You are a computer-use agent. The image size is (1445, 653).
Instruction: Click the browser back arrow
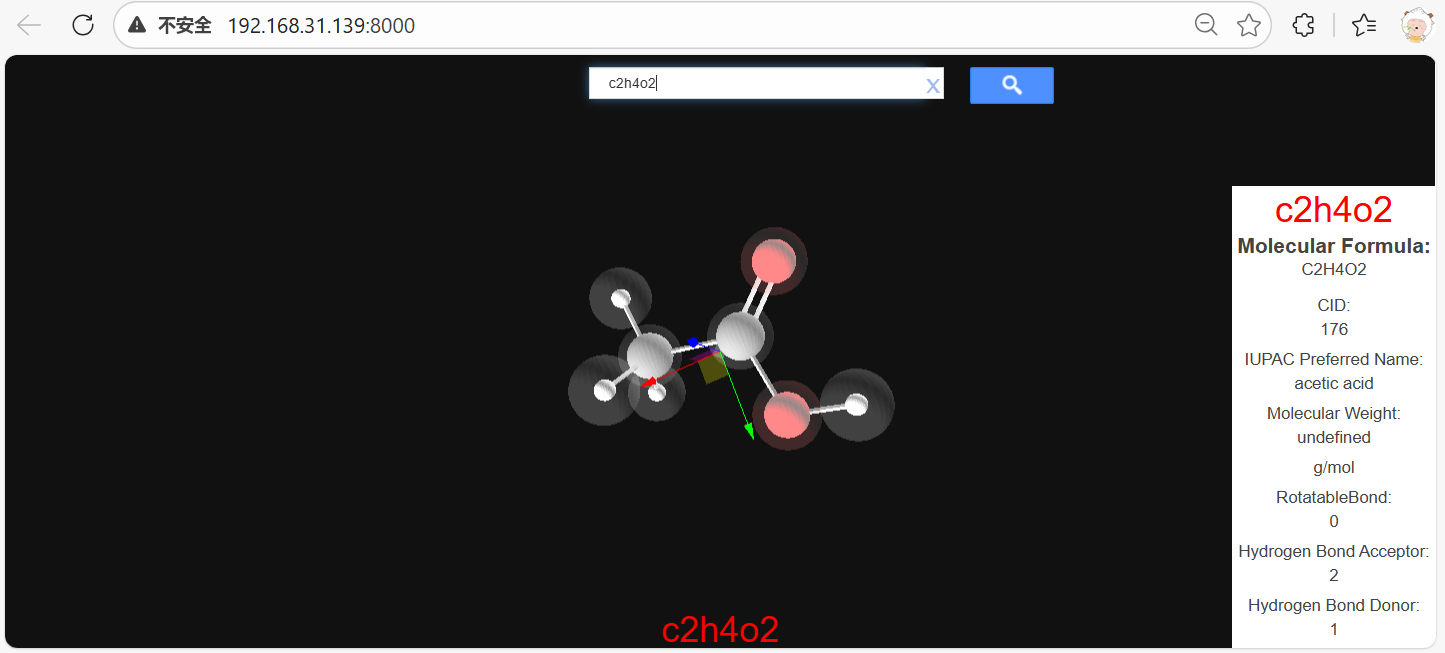[x=29, y=26]
